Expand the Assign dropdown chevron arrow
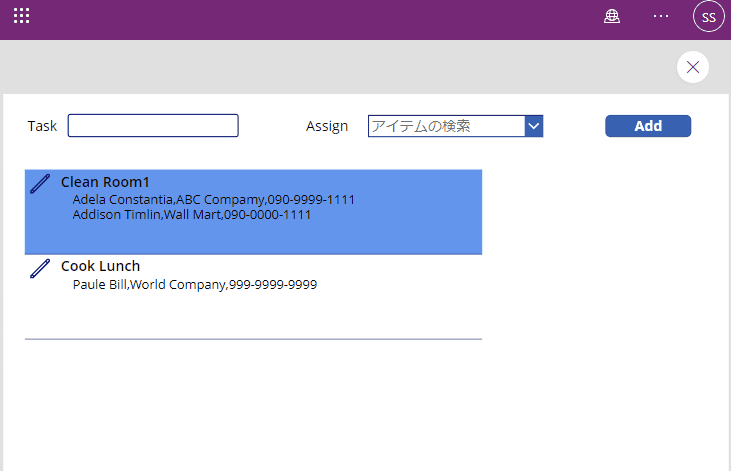The width and height of the screenshot is (731, 471). pyautogui.click(x=534, y=125)
